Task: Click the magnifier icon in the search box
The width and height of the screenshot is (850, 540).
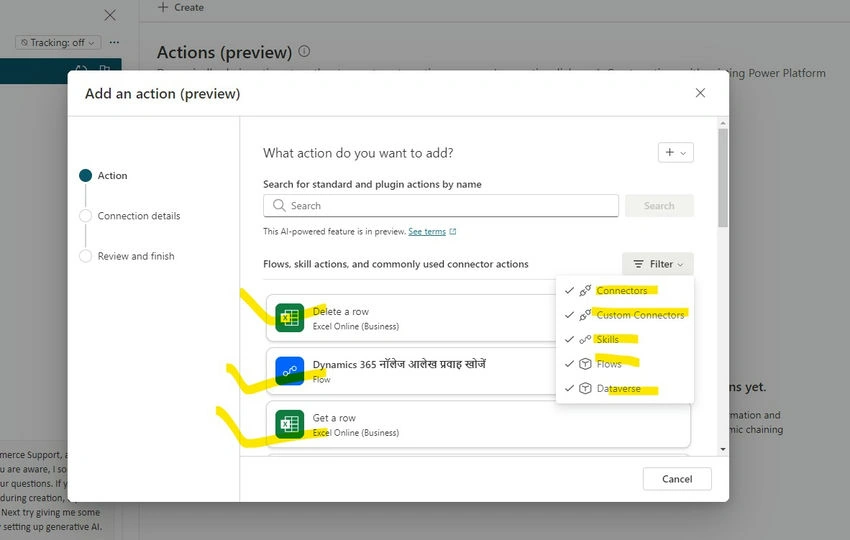Action: click(279, 205)
